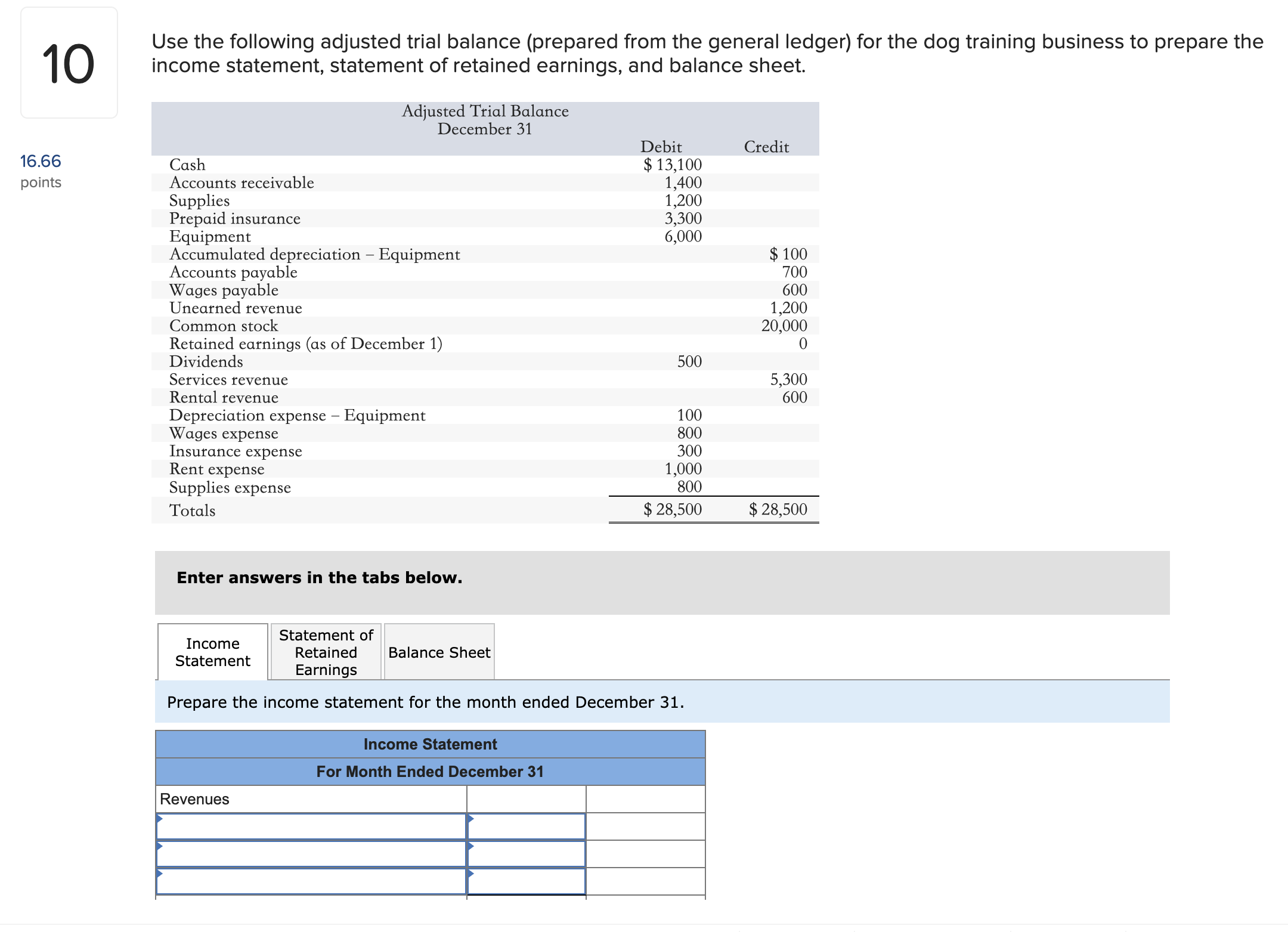
Task: Open the Balance Sheet tab
Action: 439,652
